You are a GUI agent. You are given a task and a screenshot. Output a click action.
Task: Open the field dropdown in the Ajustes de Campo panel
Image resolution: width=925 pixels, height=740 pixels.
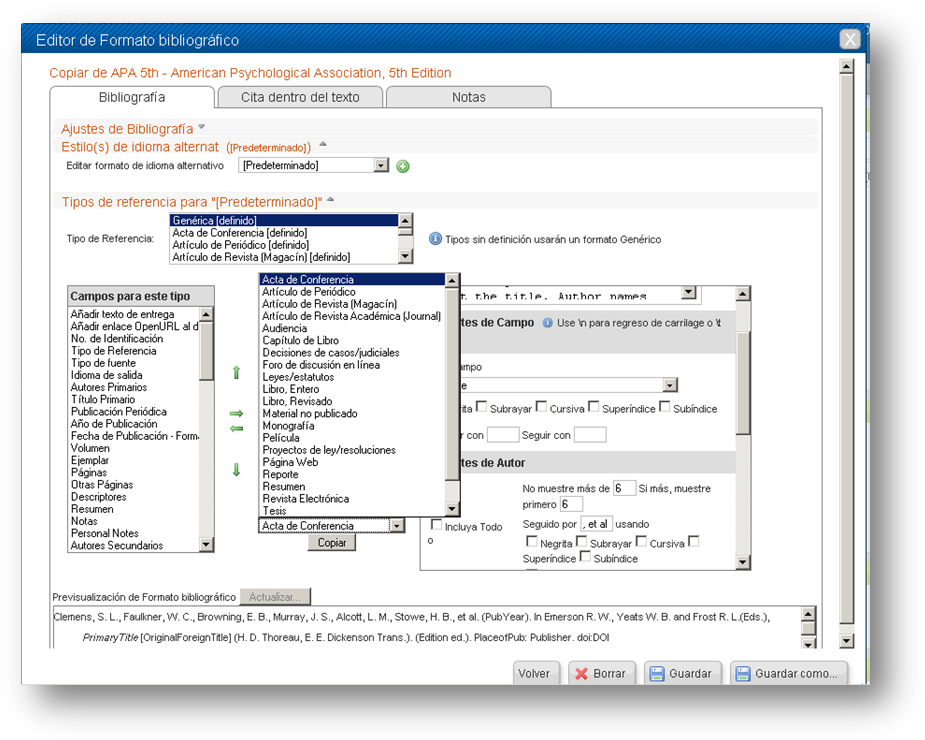coord(670,385)
